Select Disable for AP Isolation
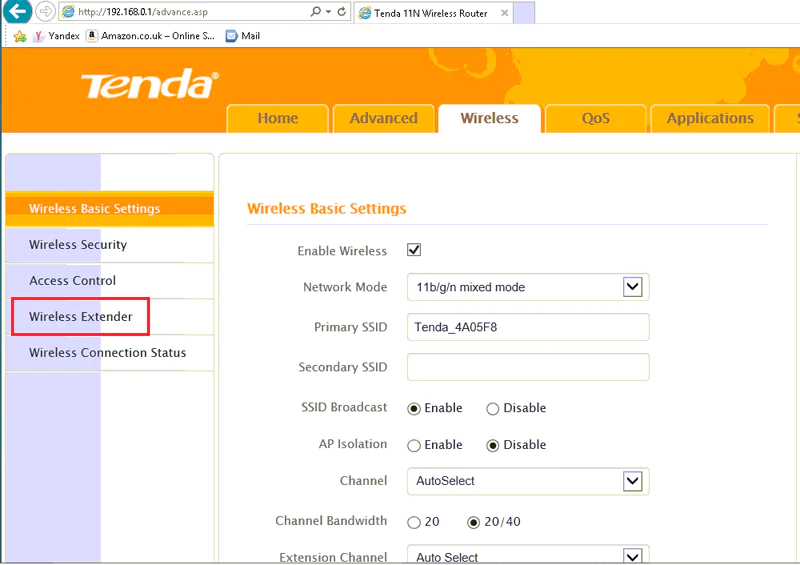 492,446
